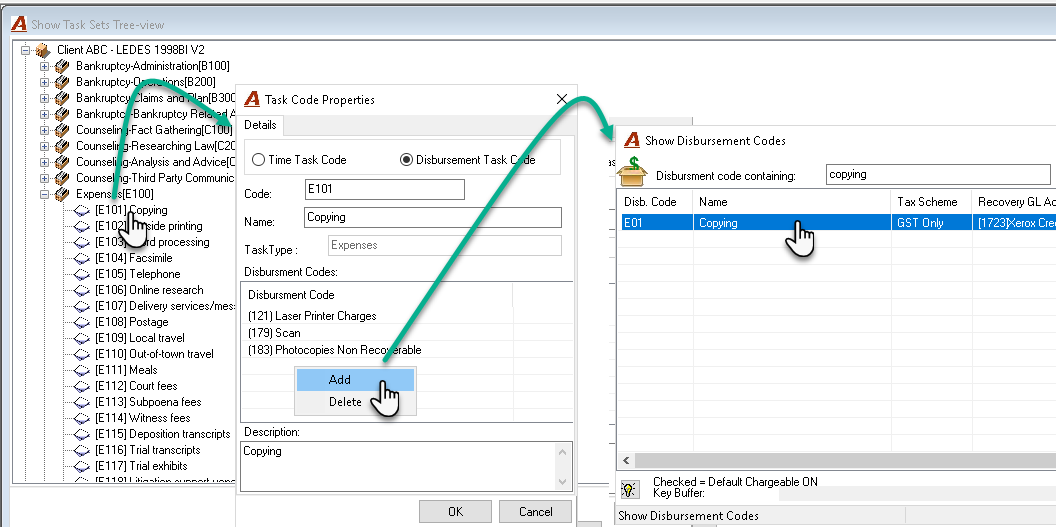Confirm with the OK button
The image size is (1056, 527).
click(x=455, y=512)
